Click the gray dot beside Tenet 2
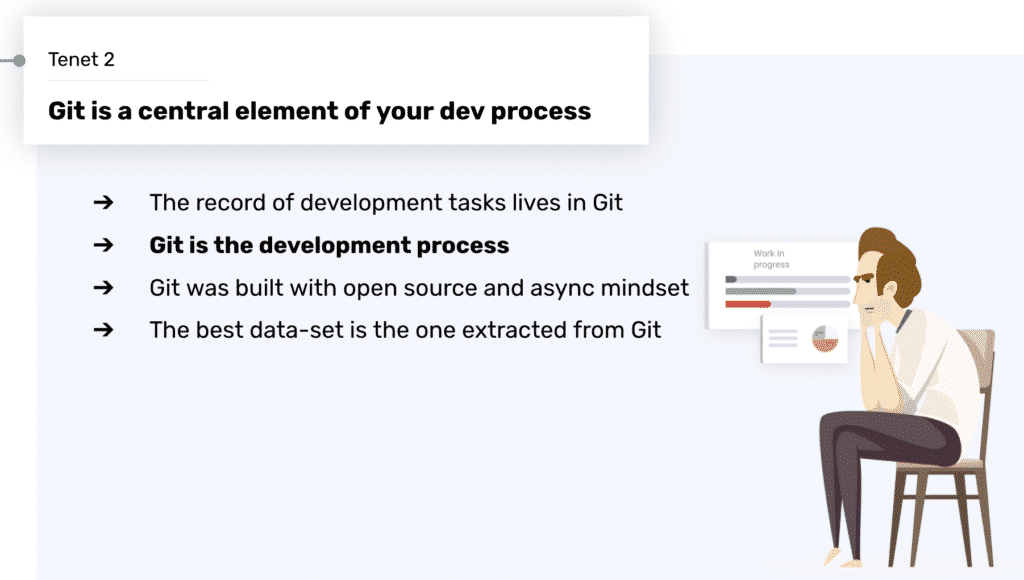This screenshot has height=580, width=1024. click(18, 61)
